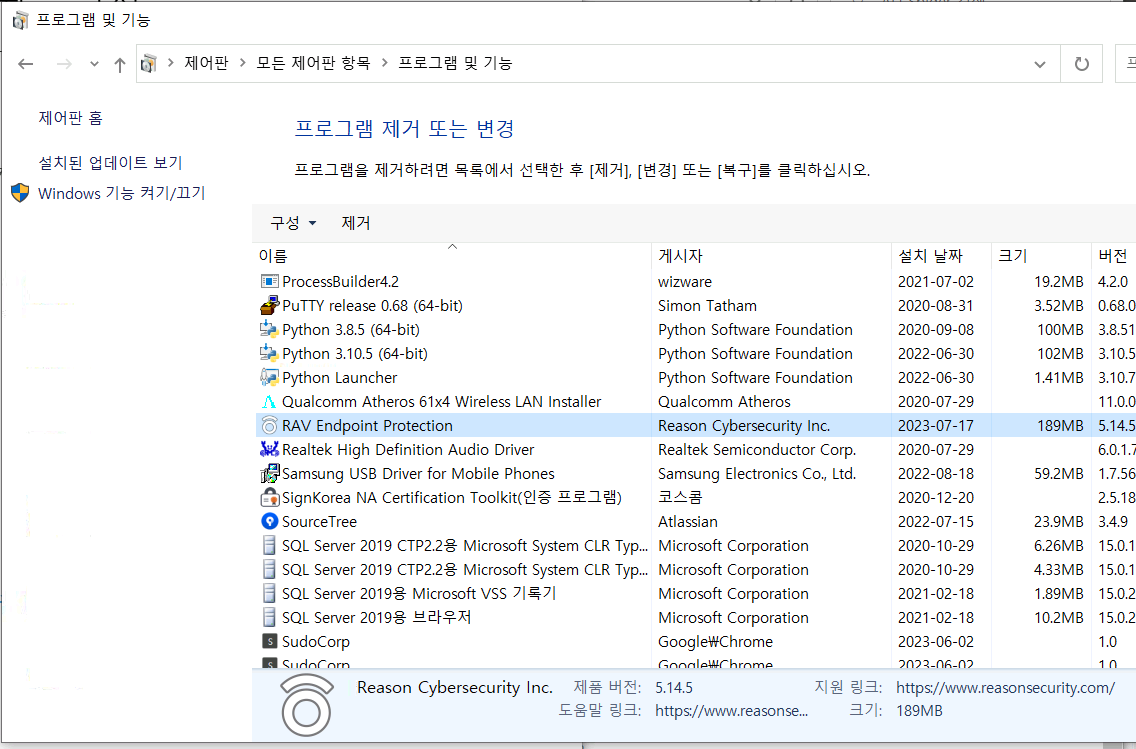Go back with the left arrow
Image resolution: width=1136 pixels, height=749 pixels.
[26, 64]
